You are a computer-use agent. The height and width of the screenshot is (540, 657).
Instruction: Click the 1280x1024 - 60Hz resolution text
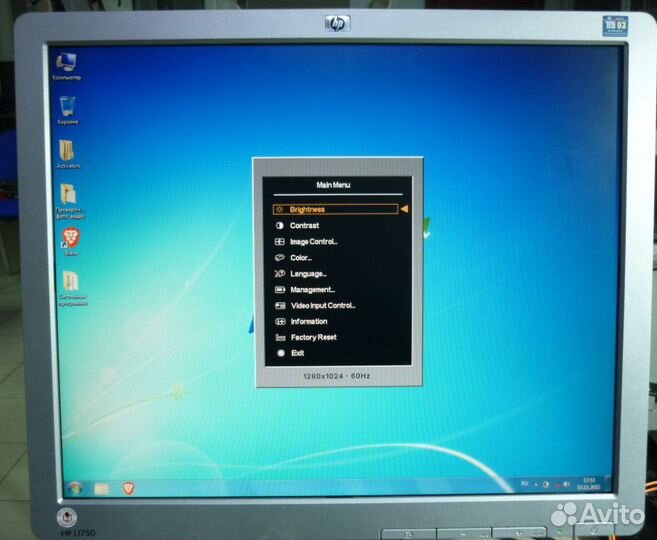pyautogui.click(x=336, y=376)
